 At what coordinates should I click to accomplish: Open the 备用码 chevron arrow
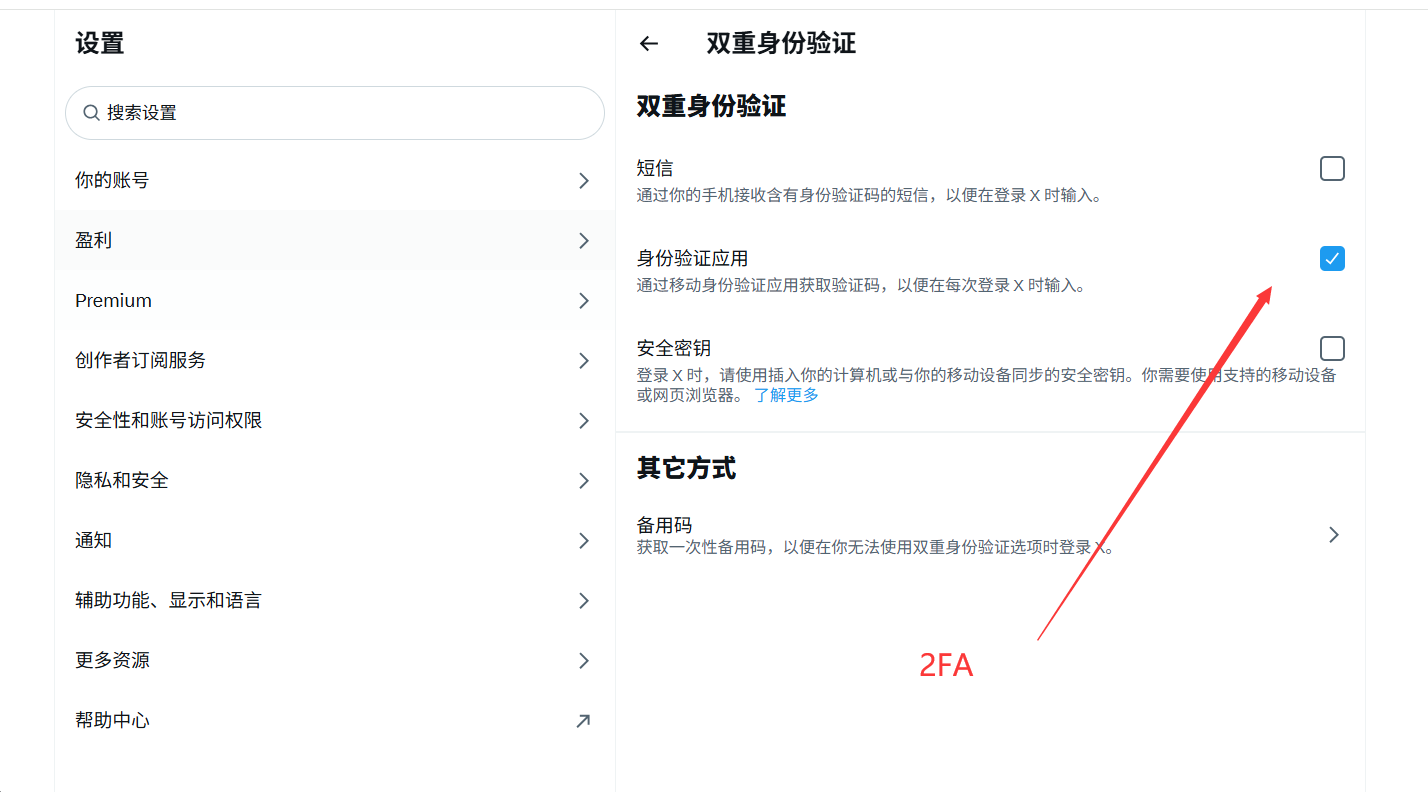pos(1333,535)
